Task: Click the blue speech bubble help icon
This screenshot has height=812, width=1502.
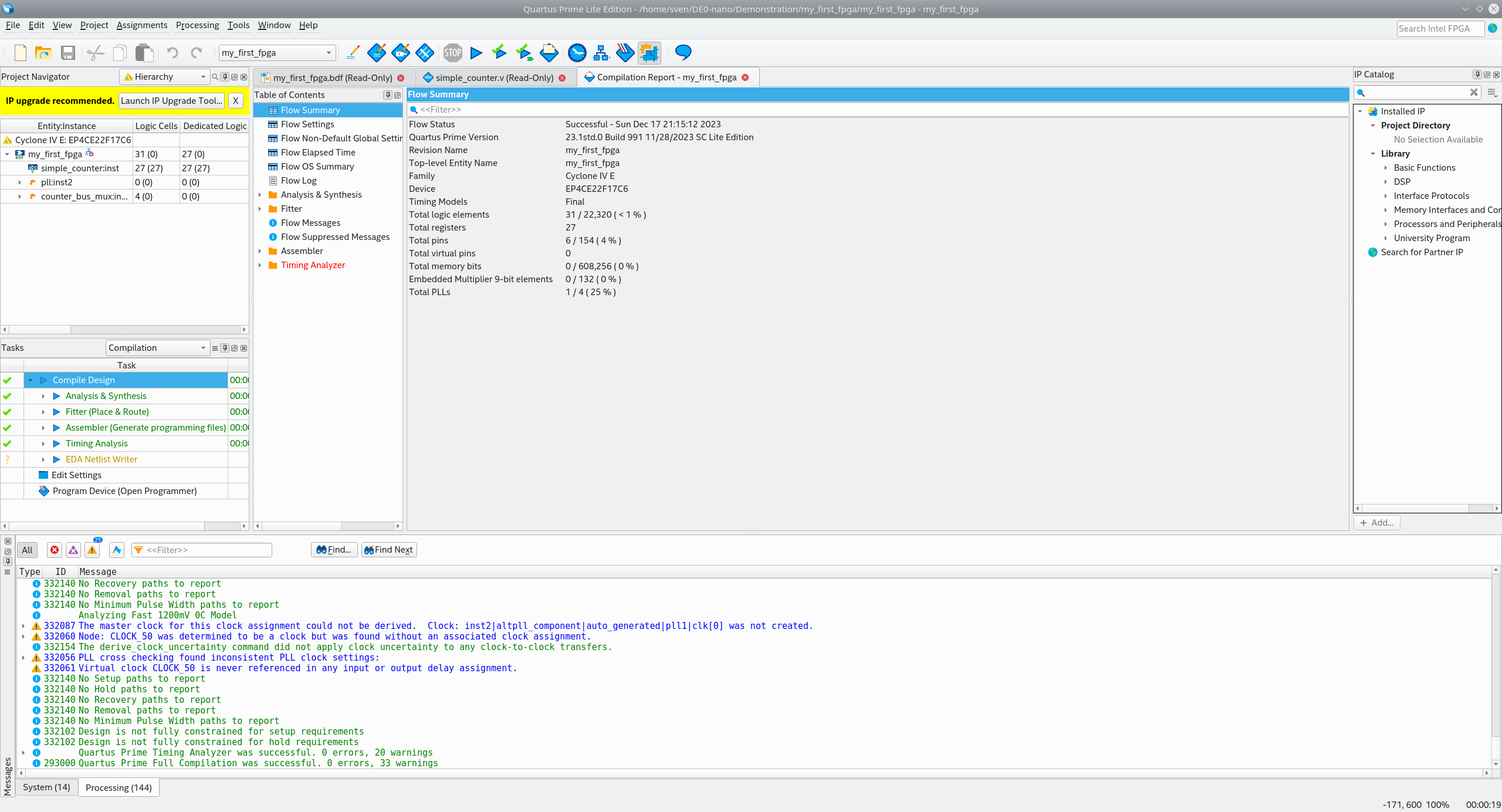Action: click(683, 53)
